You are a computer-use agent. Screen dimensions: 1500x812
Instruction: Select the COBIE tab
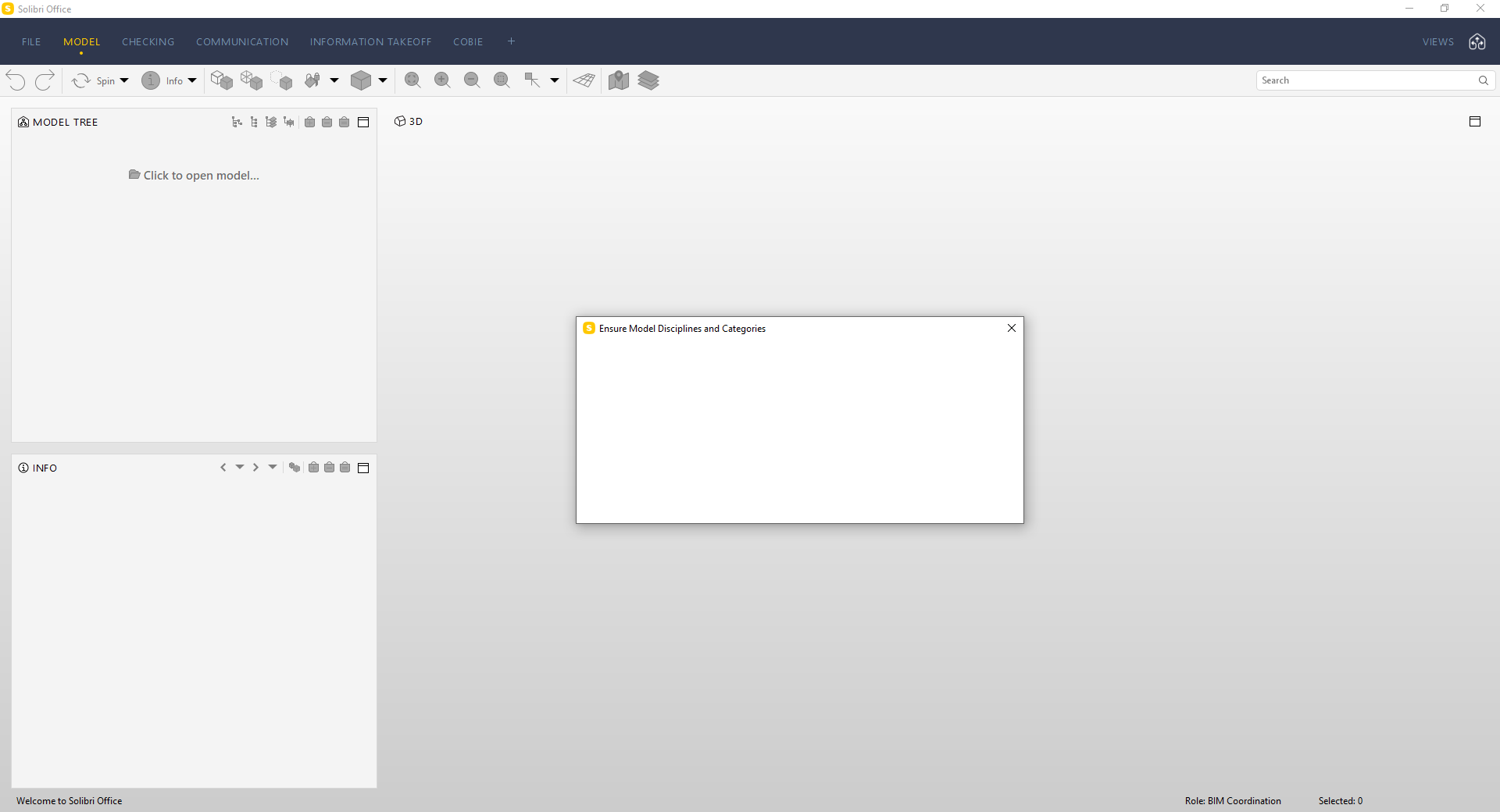tap(468, 42)
